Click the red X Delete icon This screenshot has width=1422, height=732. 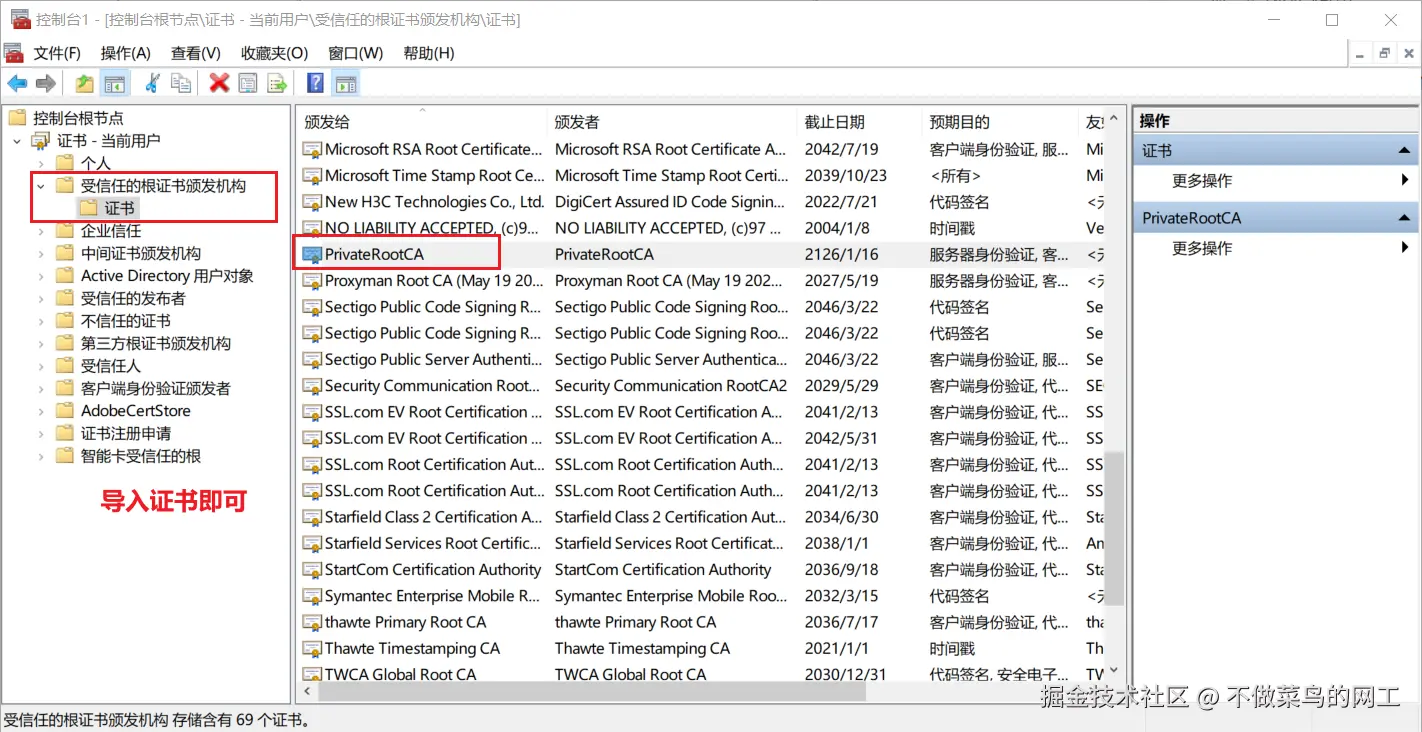(219, 84)
